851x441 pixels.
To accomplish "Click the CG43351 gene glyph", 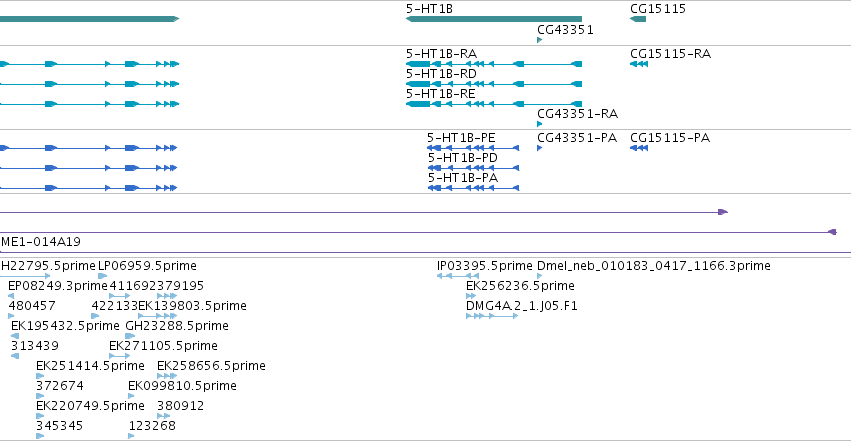I will coord(539,40).
